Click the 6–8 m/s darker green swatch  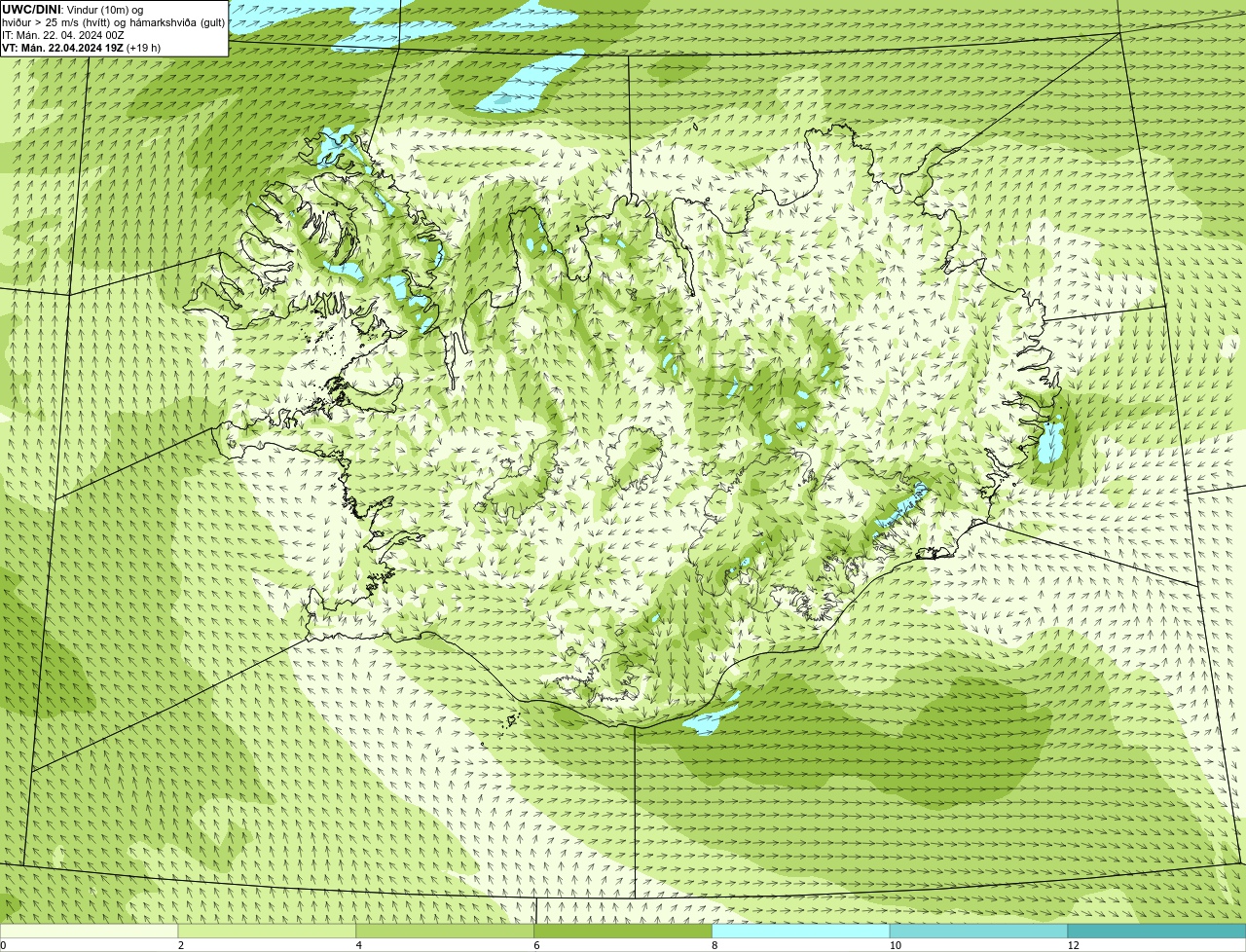tap(623, 931)
